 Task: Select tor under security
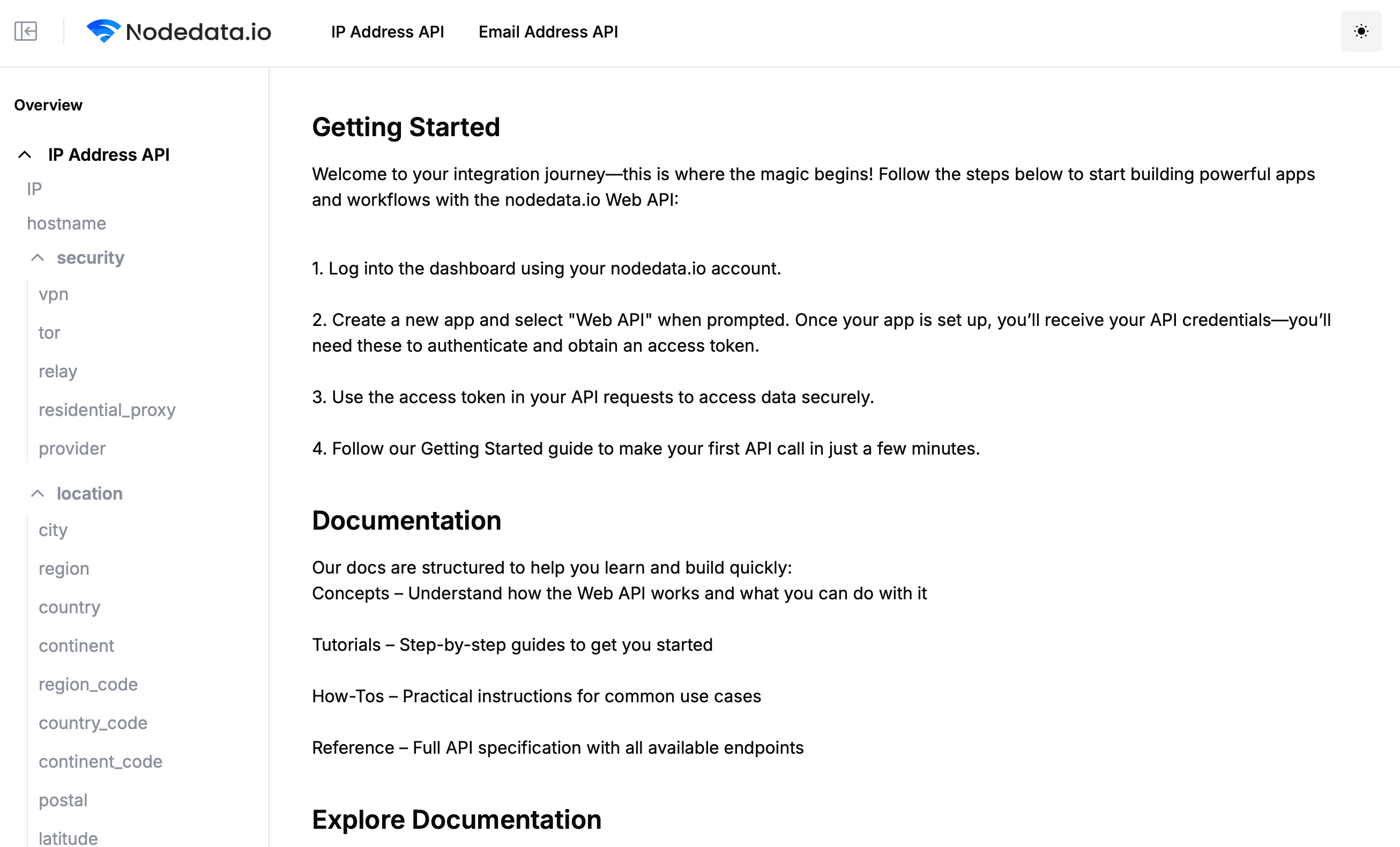(x=49, y=332)
